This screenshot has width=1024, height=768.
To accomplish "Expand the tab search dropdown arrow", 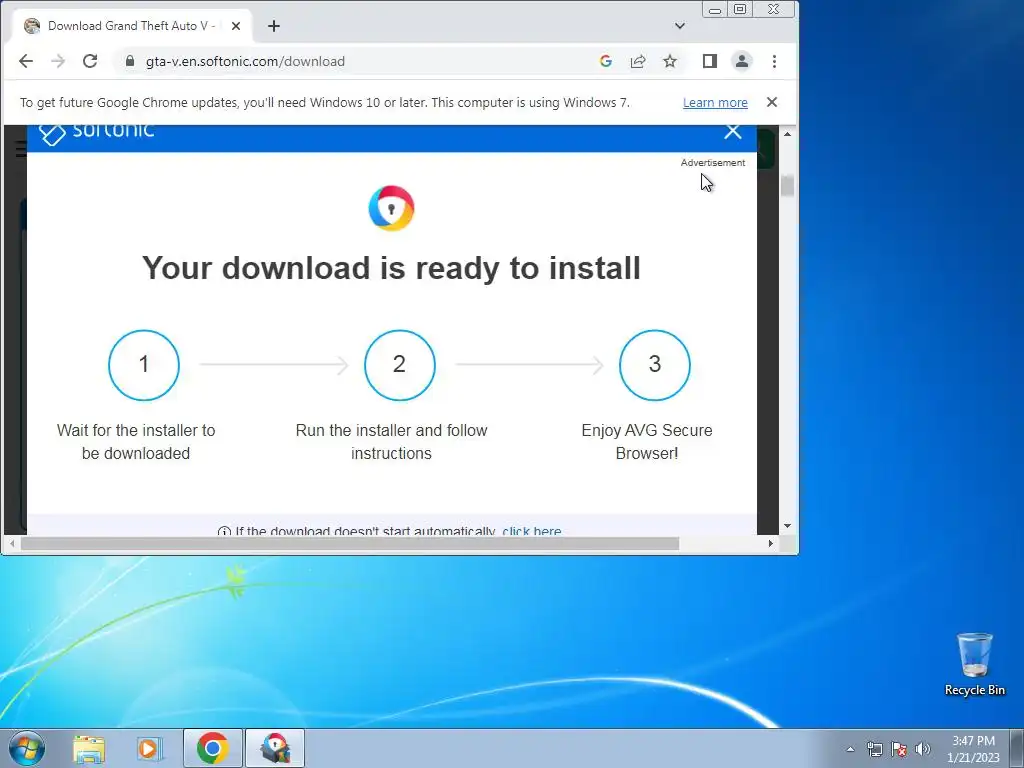I will (680, 26).
